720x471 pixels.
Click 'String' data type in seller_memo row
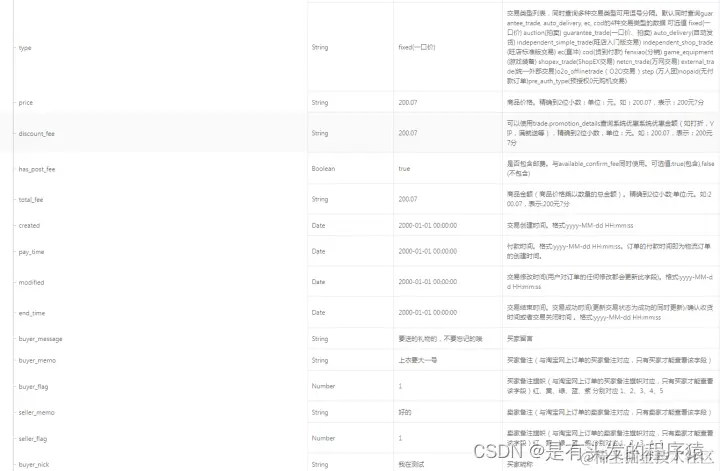point(320,412)
